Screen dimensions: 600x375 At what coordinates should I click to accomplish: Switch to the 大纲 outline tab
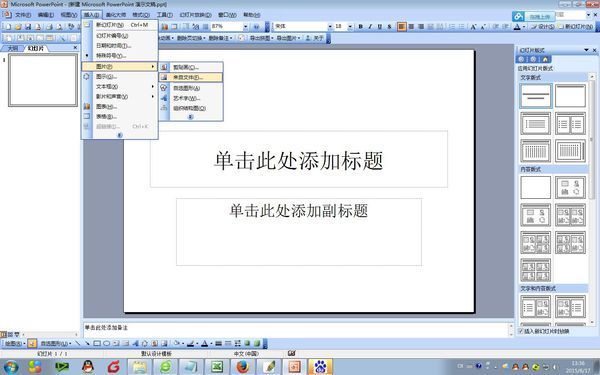pos(13,48)
